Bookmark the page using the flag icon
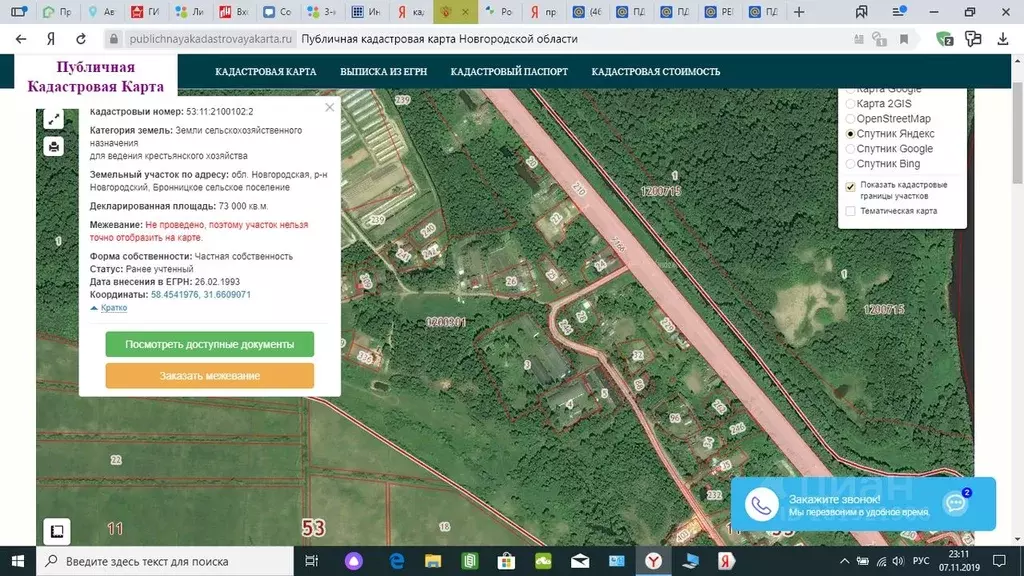This screenshot has width=1024, height=576. (x=903, y=38)
